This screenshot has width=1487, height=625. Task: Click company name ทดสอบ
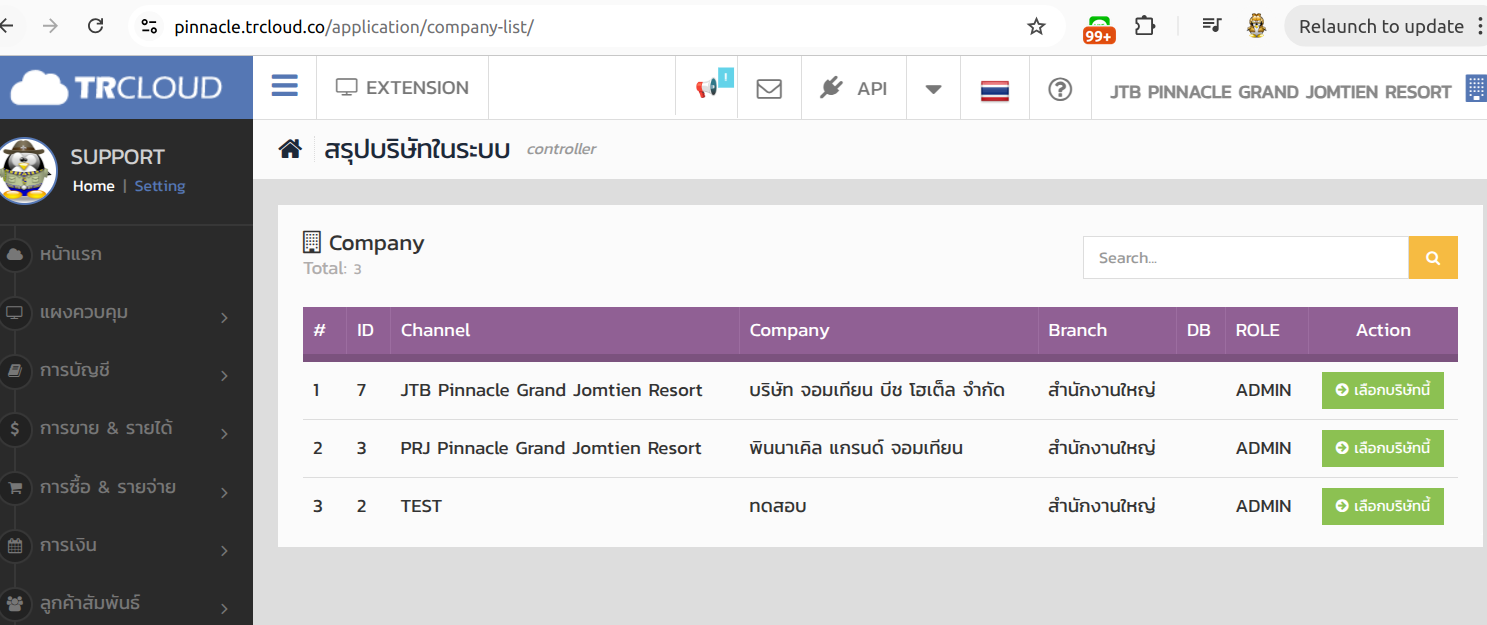click(x=778, y=506)
